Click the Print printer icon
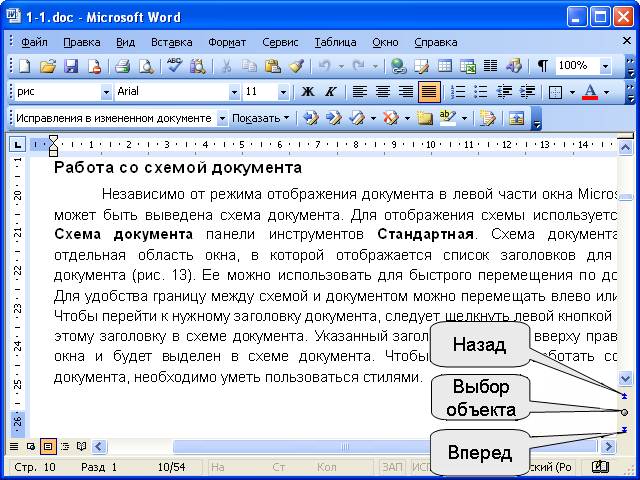The image size is (640, 480). coord(122,66)
